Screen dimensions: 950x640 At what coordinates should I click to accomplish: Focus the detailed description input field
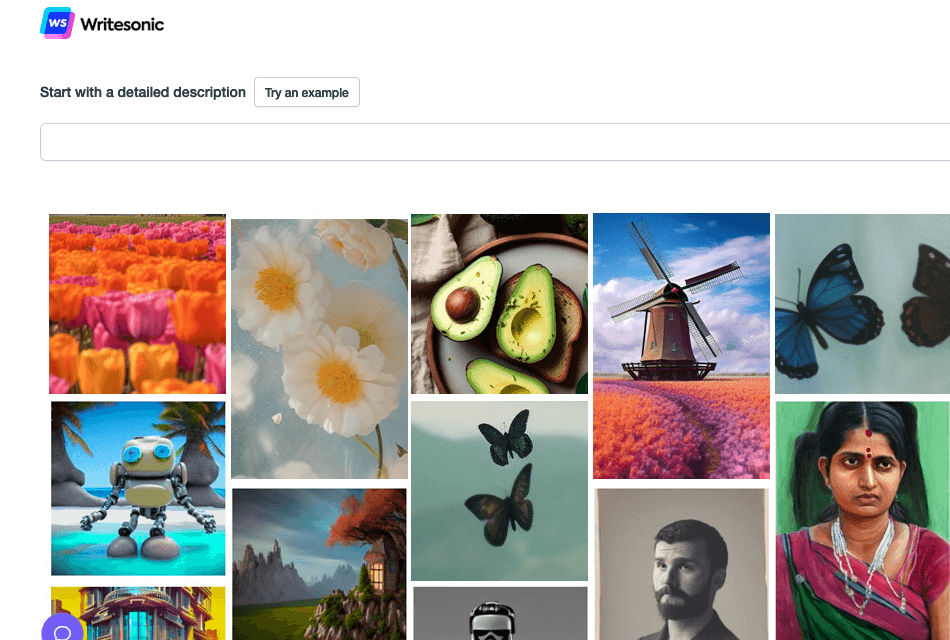click(495, 142)
